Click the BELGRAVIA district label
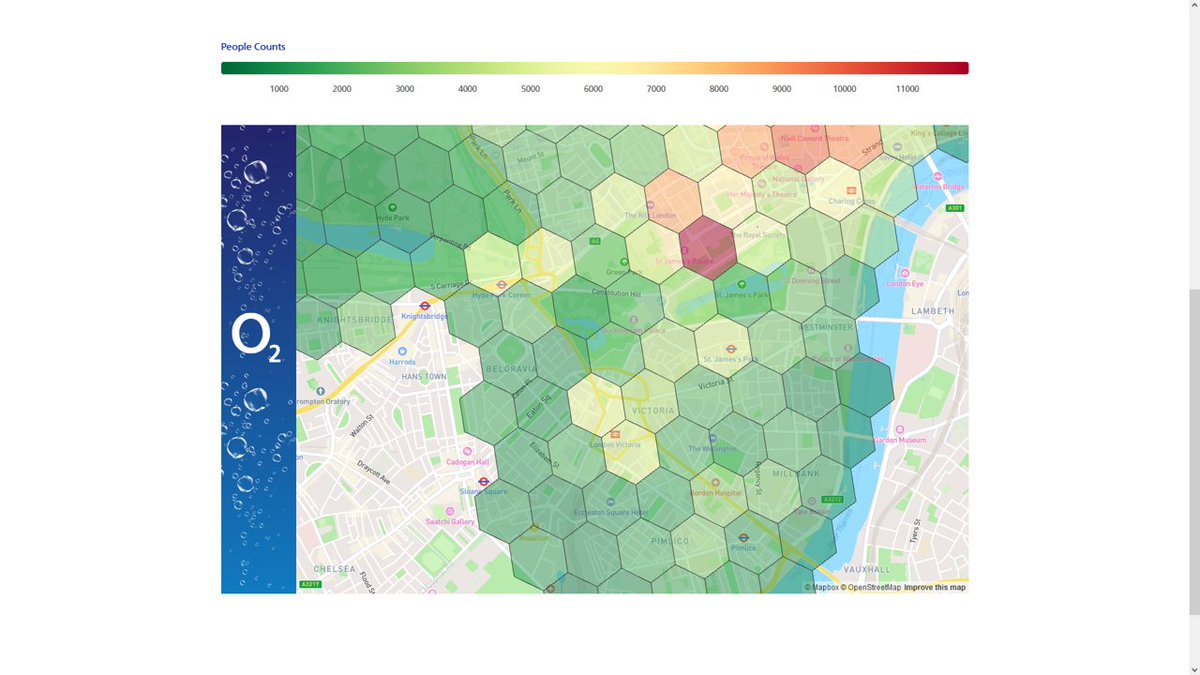1200x675 pixels. [x=512, y=369]
